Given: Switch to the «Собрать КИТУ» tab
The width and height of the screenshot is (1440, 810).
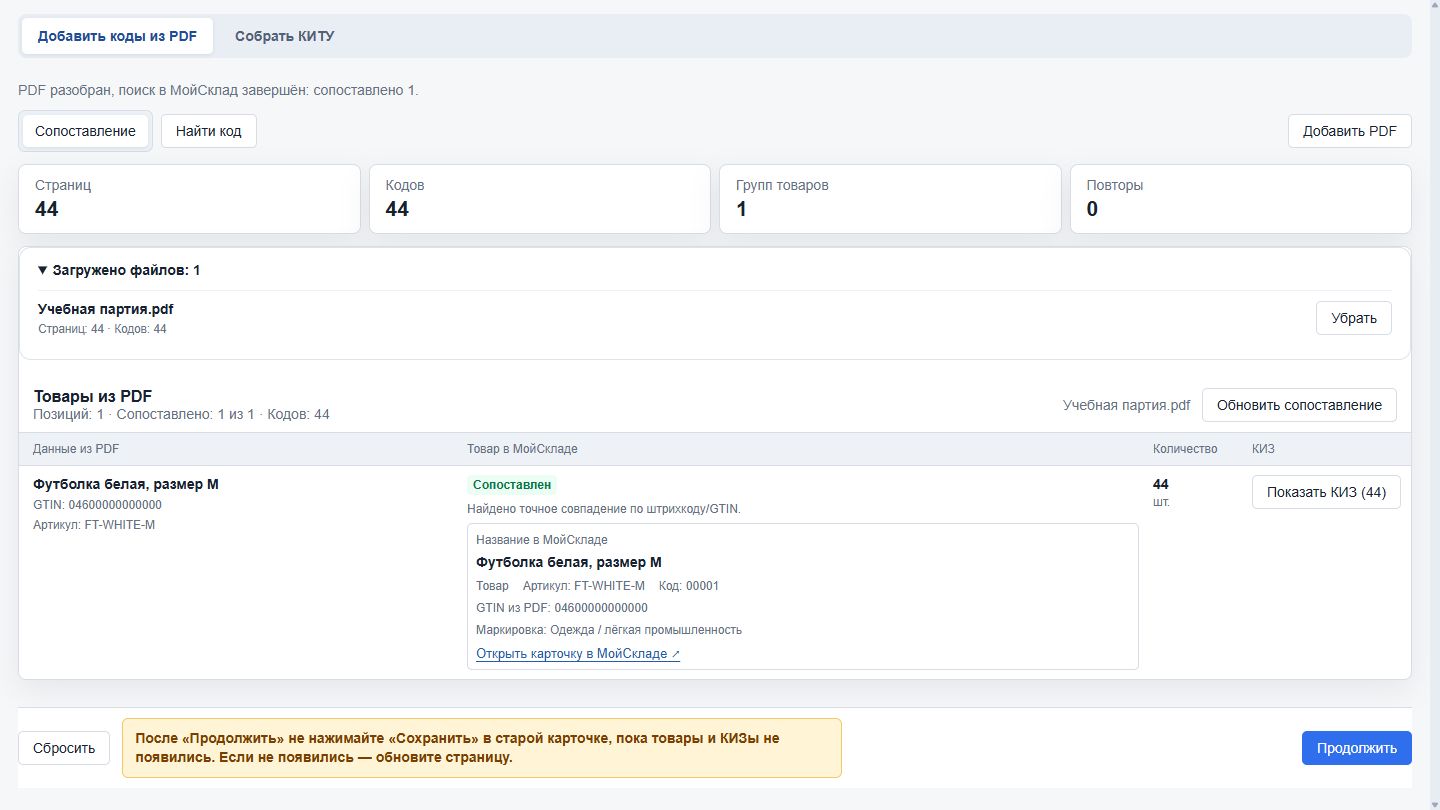Looking at the screenshot, I should point(285,36).
